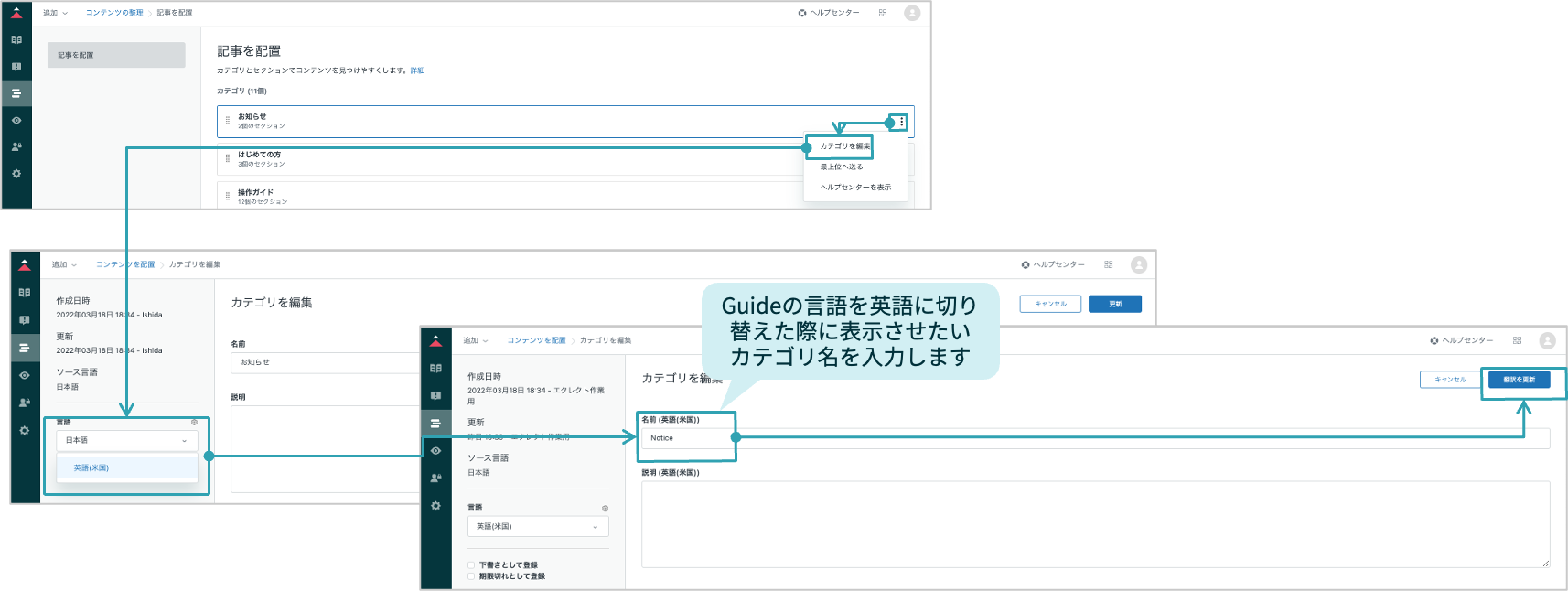
Task: Open the user permissions icon in the top sidebar
Action: 16,146
